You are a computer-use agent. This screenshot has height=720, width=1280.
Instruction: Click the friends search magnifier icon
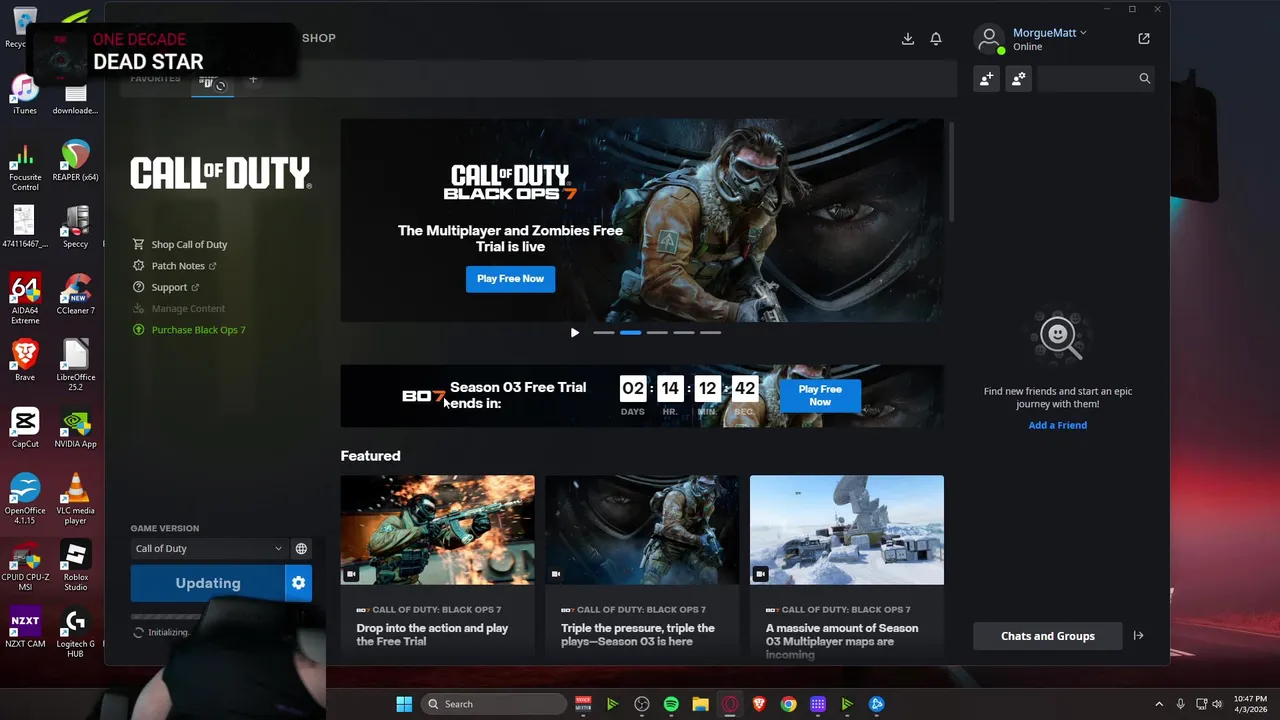1145,79
